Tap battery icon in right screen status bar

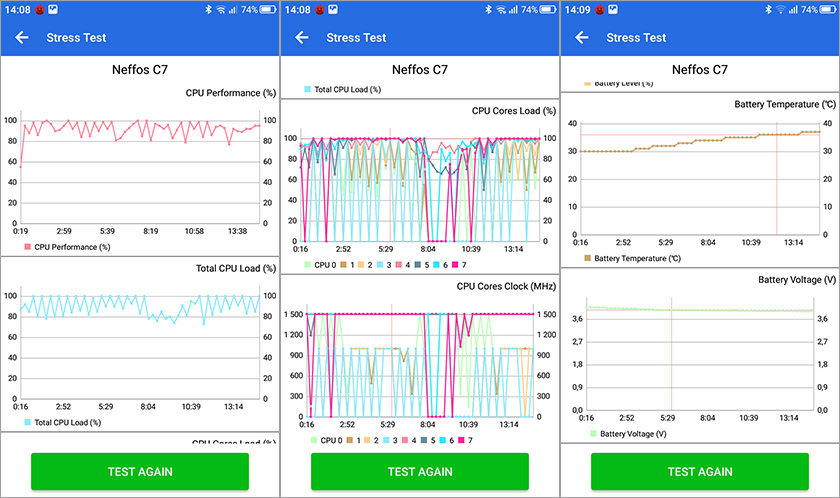[x=828, y=10]
